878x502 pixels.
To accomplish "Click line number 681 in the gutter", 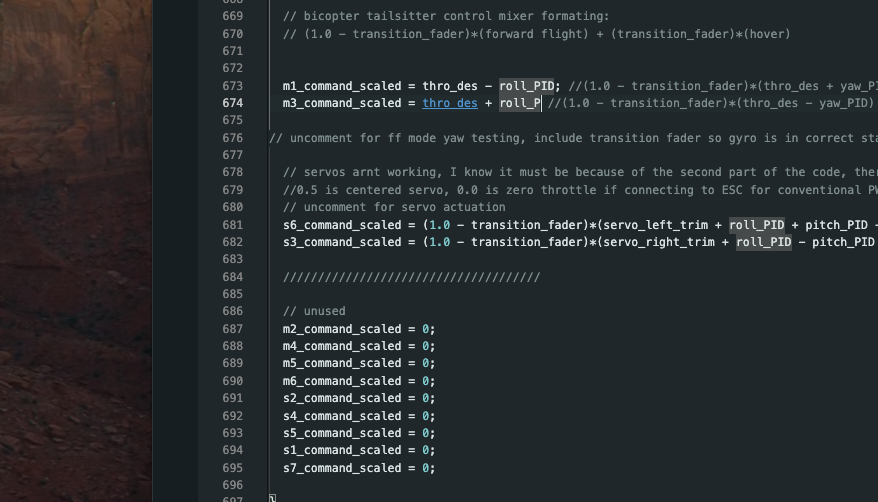I will (232, 225).
